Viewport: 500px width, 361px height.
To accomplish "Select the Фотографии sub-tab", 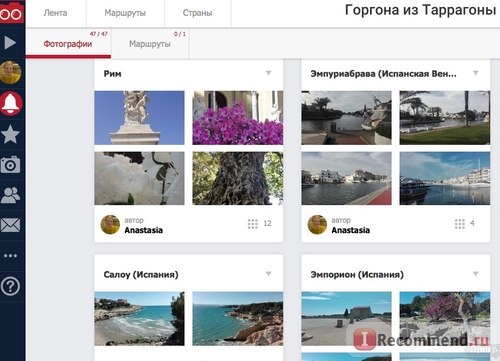I will coord(68,44).
